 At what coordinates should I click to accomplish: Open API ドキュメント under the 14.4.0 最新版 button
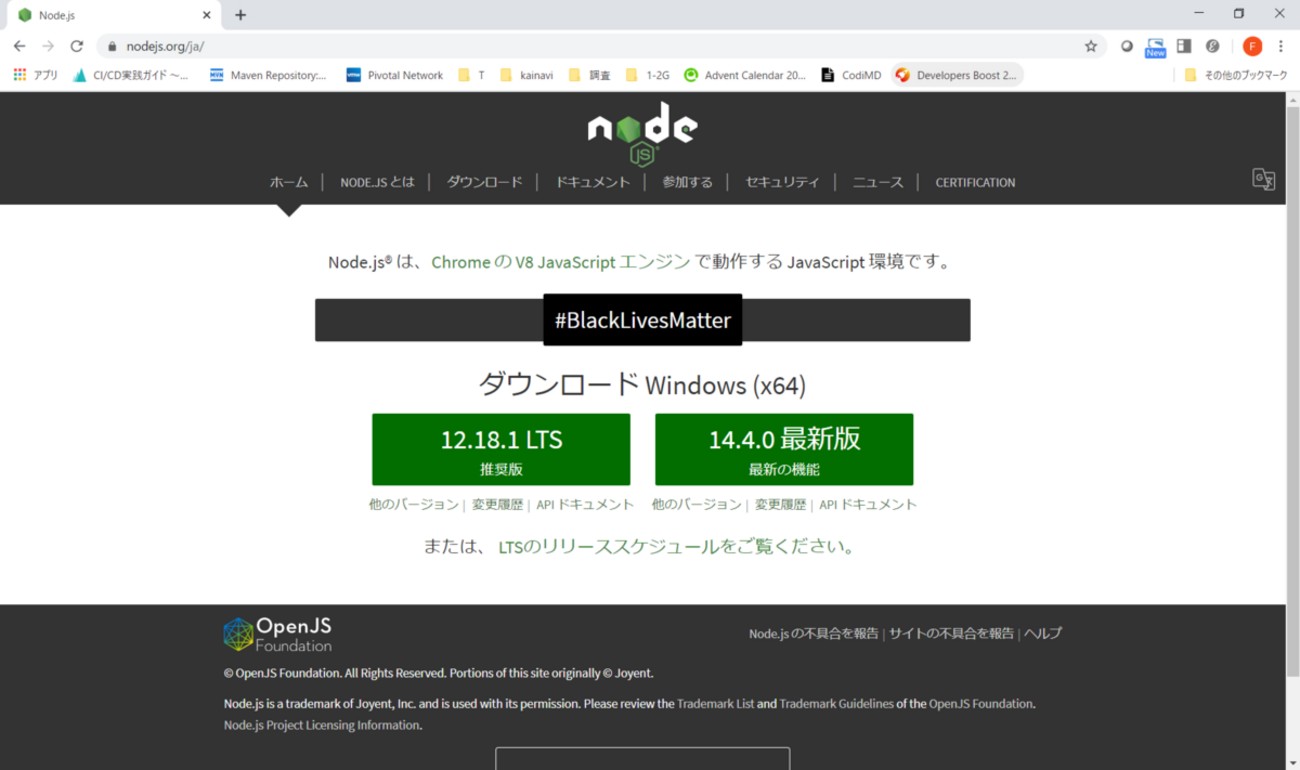pos(868,505)
